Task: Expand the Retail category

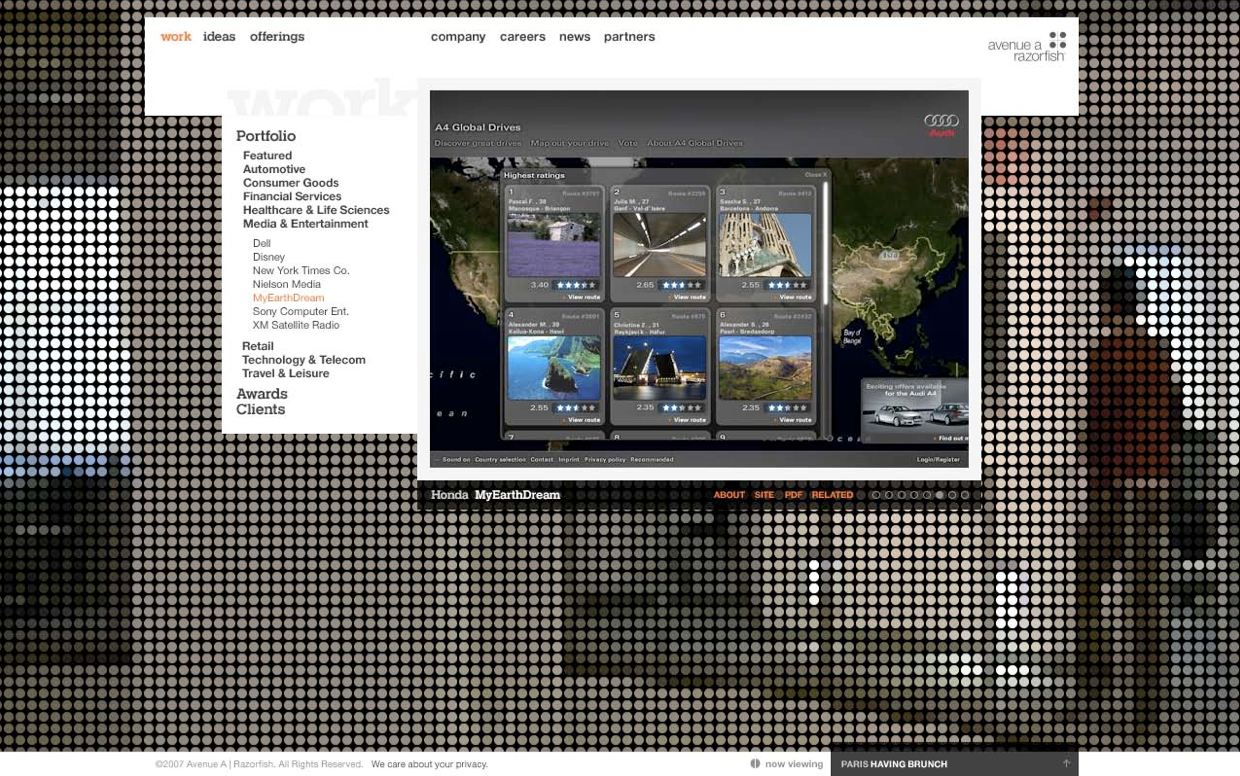Action: [258, 346]
